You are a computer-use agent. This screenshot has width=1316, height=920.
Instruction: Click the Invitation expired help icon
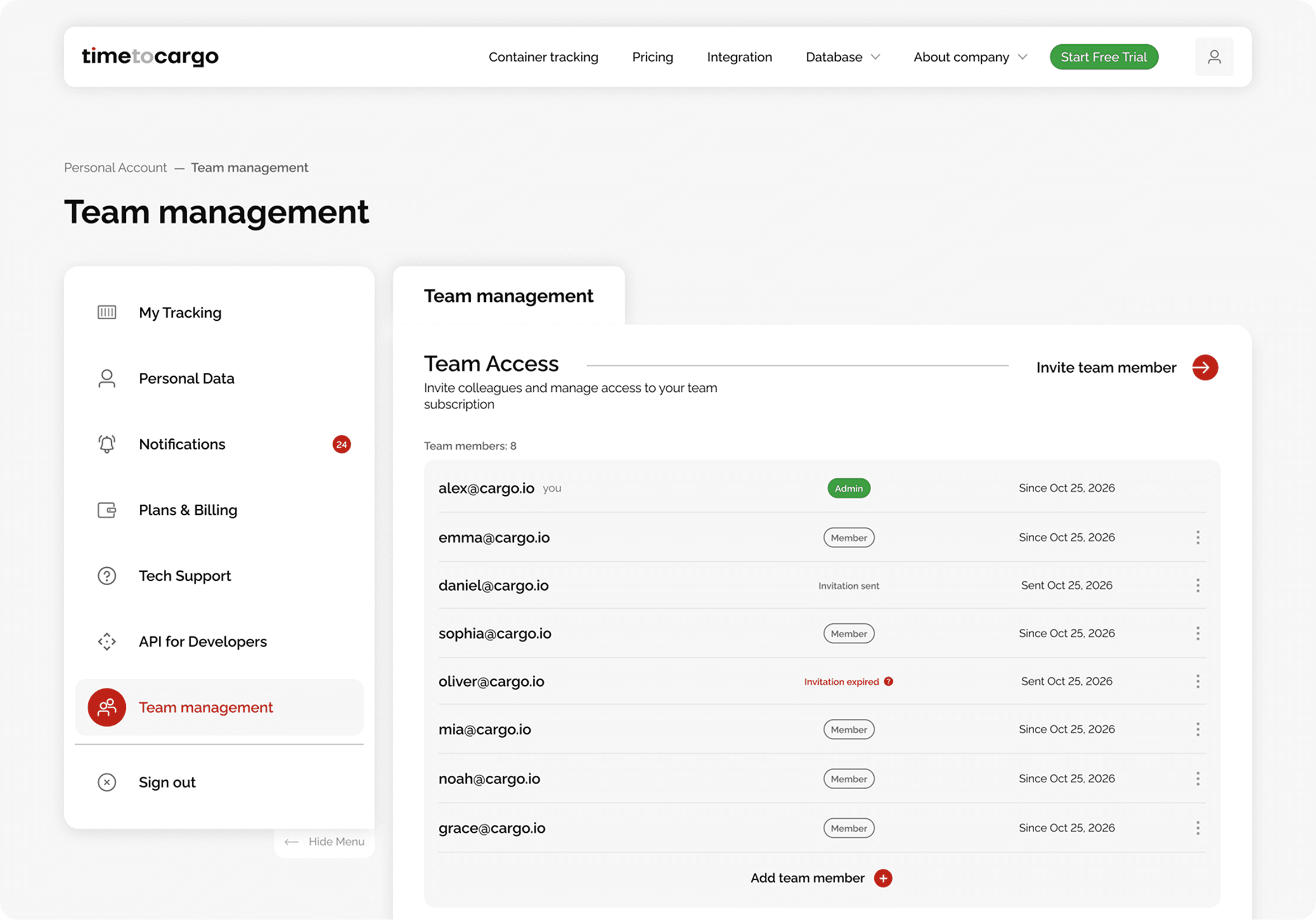click(x=888, y=681)
